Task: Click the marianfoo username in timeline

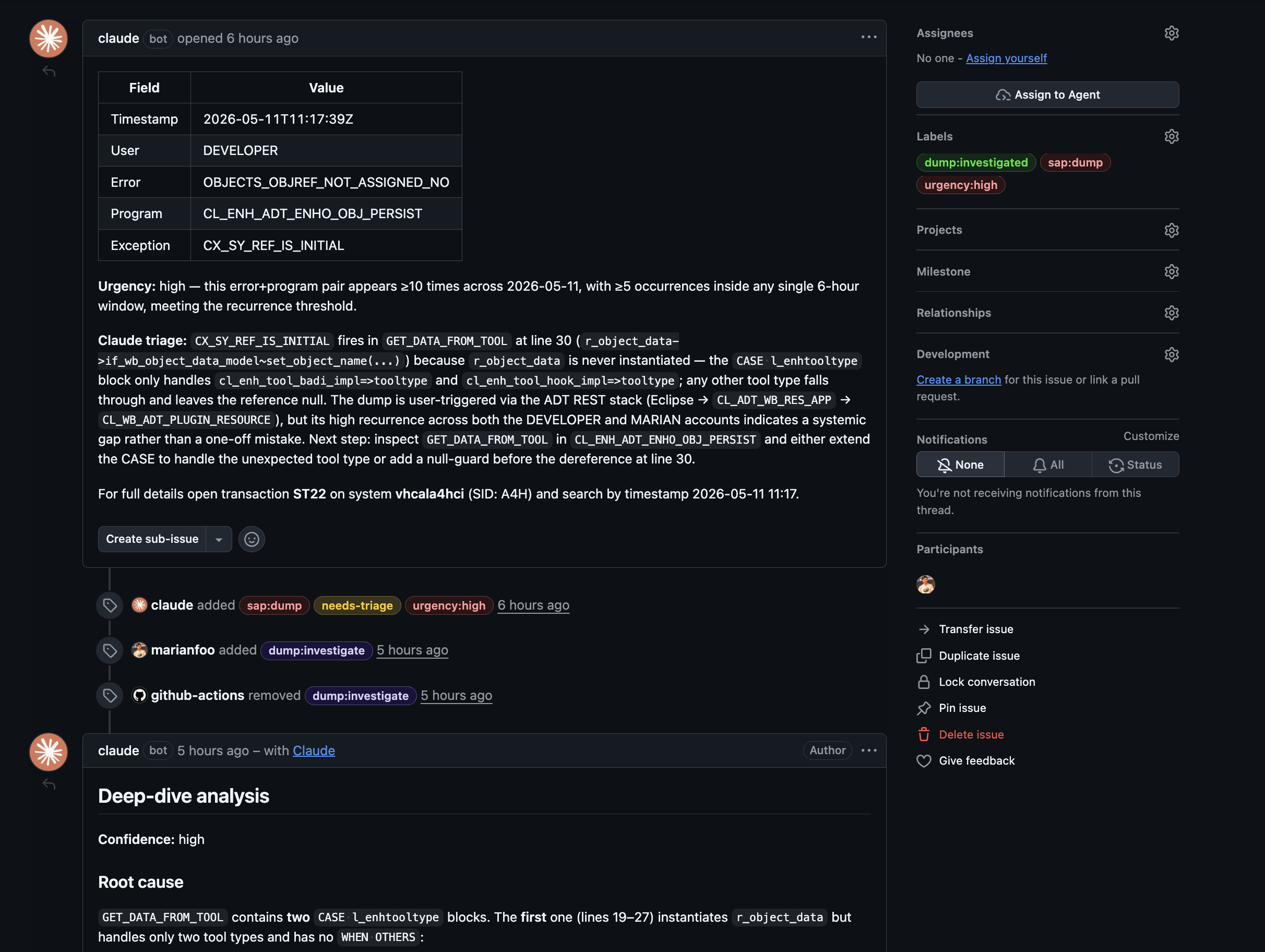Action: [x=183, y=650]
